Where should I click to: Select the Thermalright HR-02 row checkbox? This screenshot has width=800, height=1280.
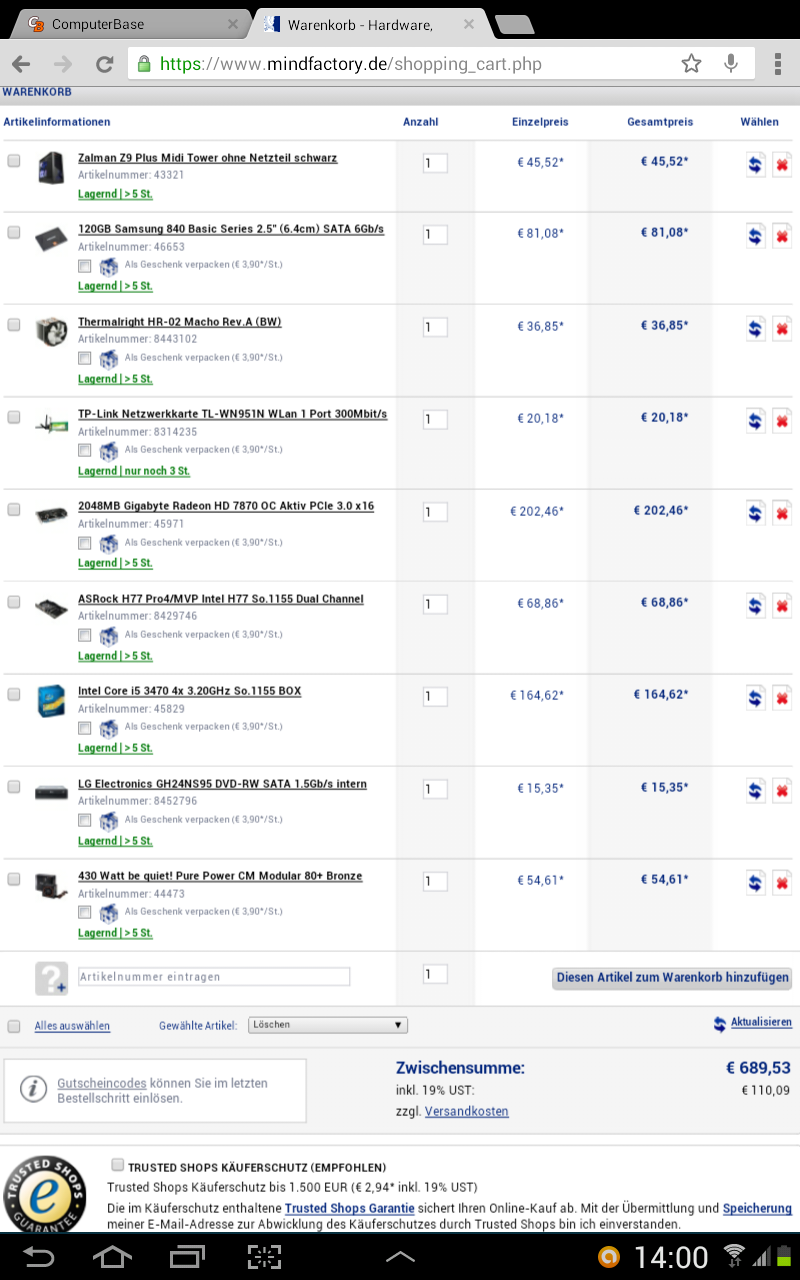[x=14, y=325]
